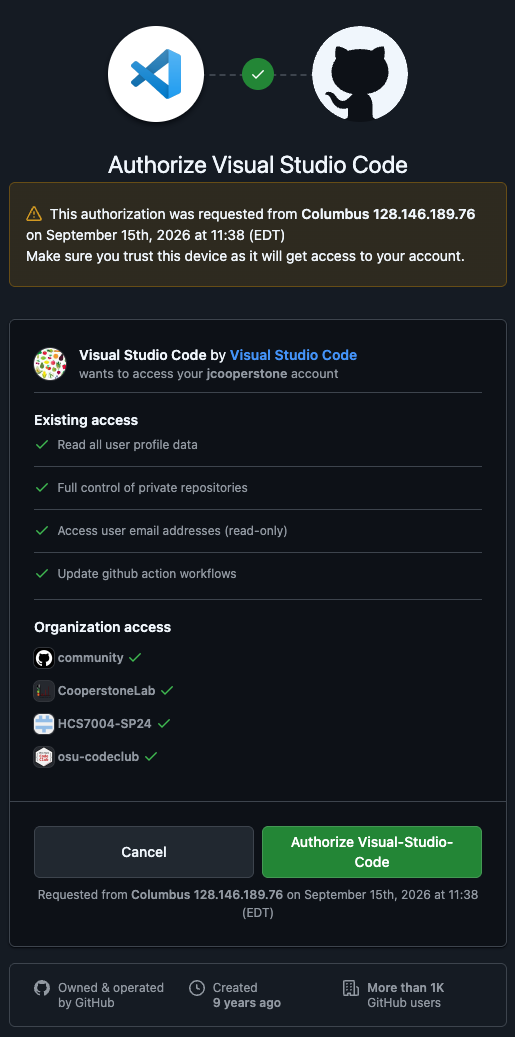Click checkmark beside Full control of private repositories

[42, 487]
